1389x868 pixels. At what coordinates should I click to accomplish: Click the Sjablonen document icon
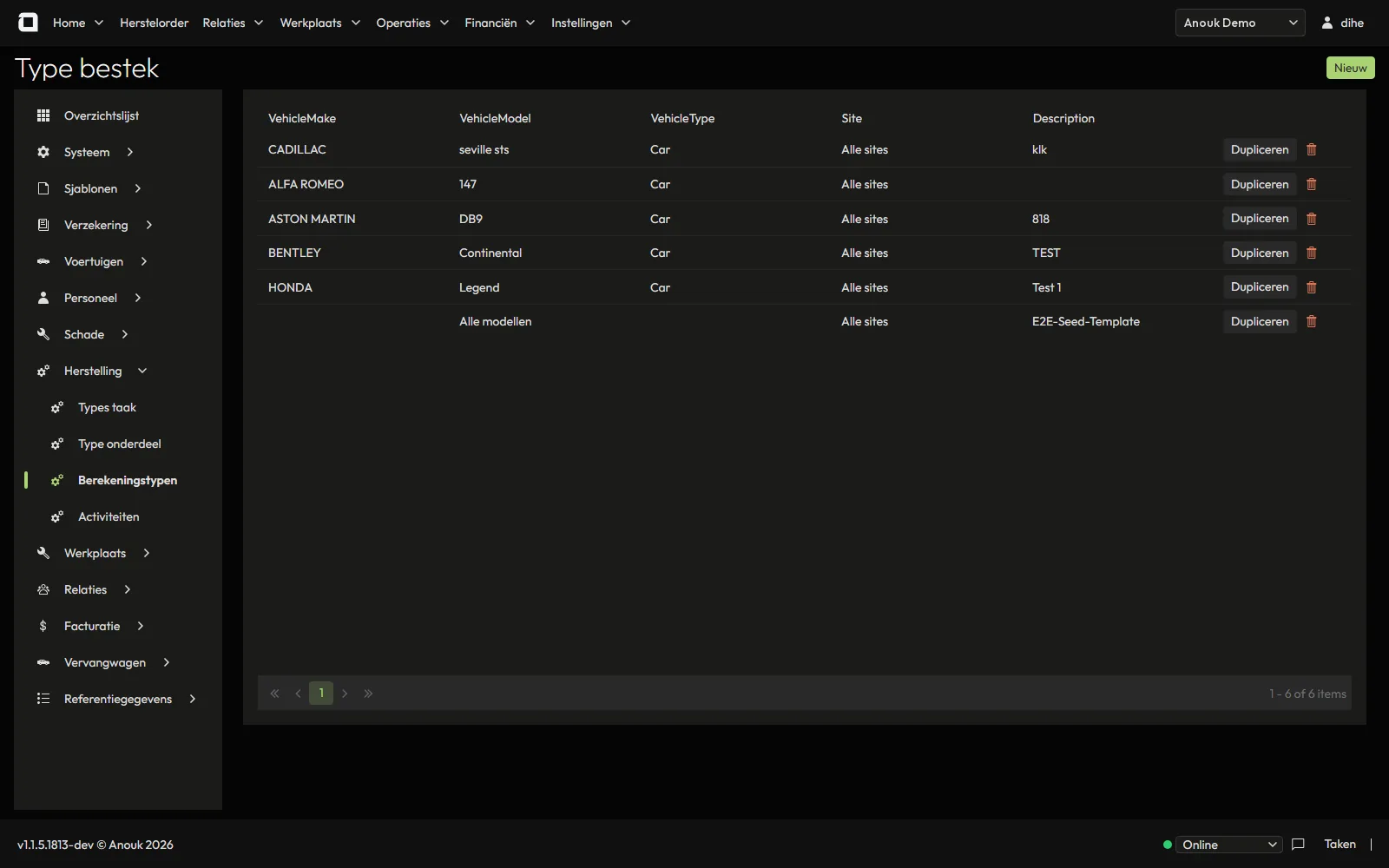tap(43, 188)
